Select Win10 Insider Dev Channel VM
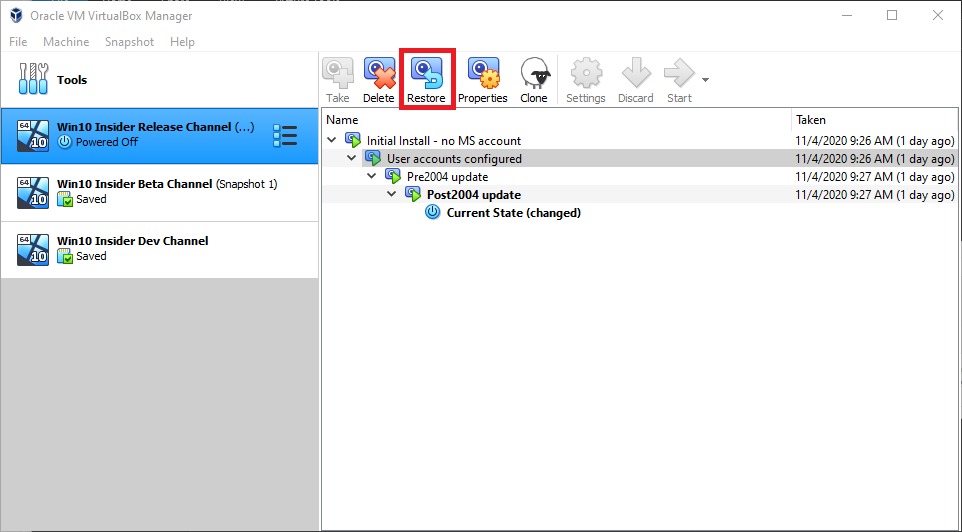Viewport: 962px width, 532px height. [x=159, y=249]
